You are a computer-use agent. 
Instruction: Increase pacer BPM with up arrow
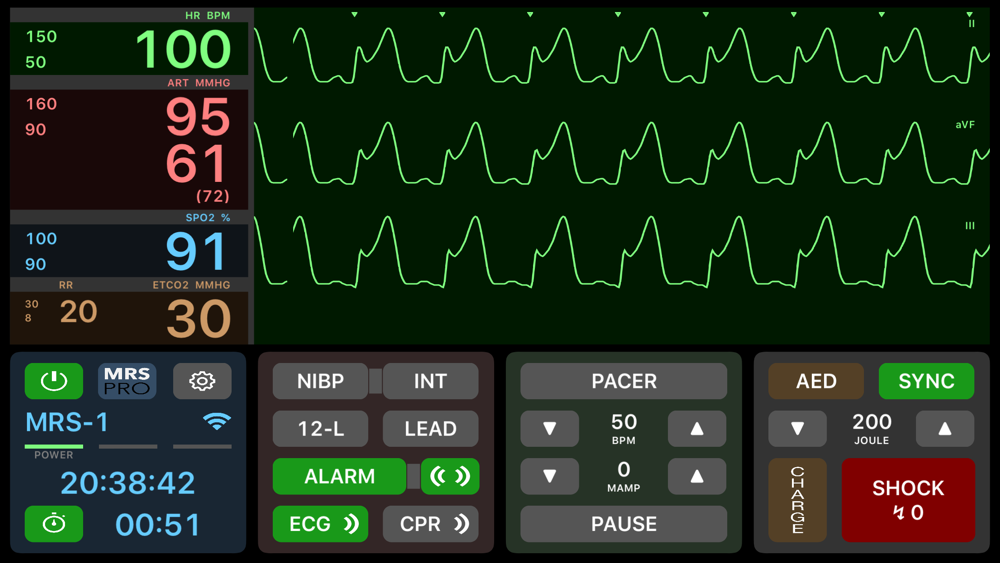click(x=697, y=428)
